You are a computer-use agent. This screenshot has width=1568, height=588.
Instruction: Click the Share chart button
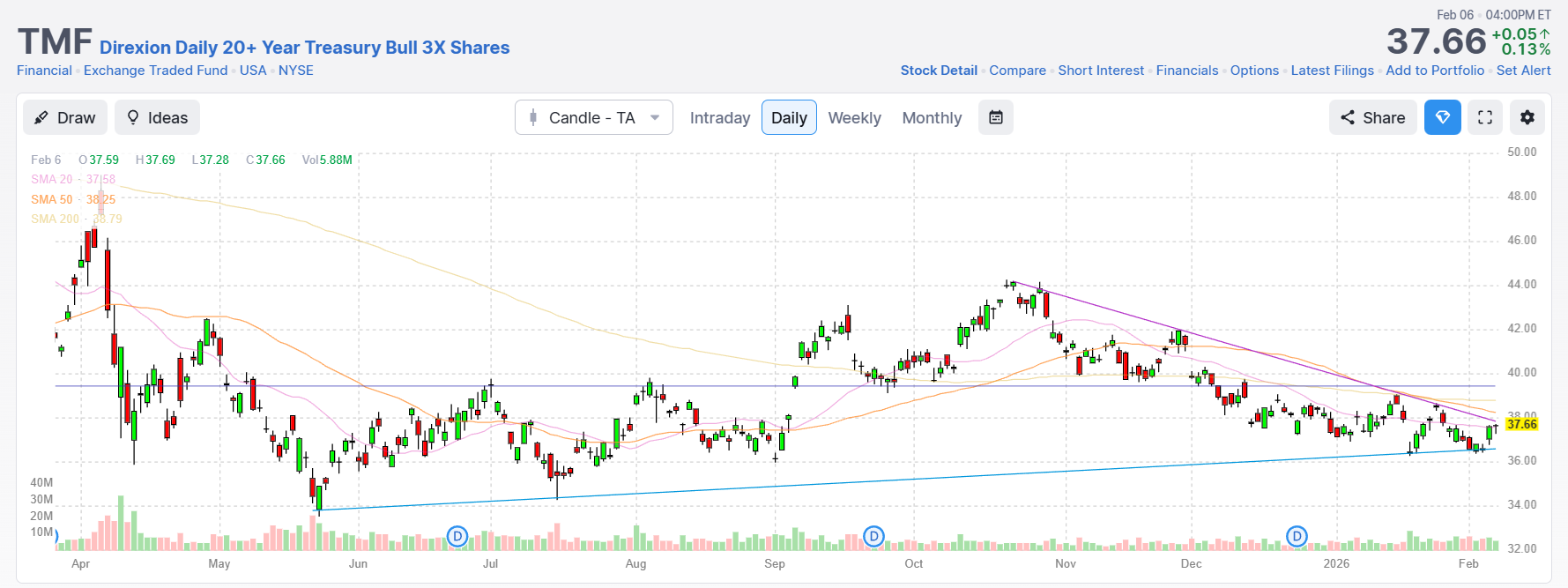(x=1372, y=118)
